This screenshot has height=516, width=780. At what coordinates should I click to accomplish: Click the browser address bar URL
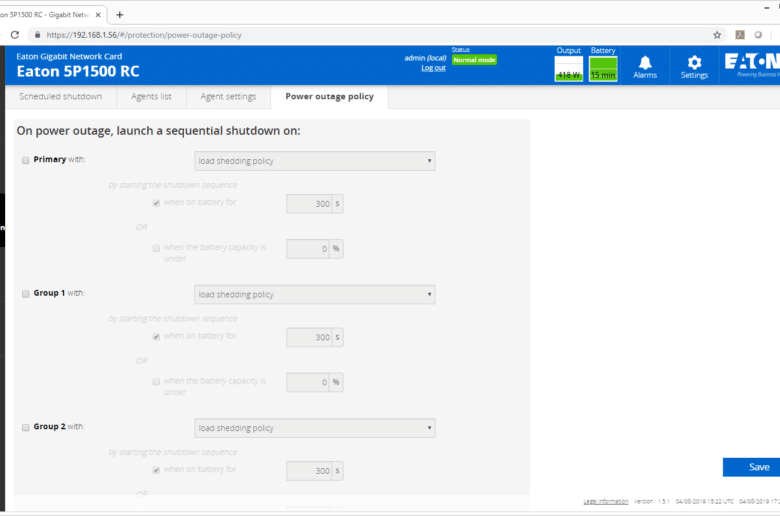[x=144, y=35]
